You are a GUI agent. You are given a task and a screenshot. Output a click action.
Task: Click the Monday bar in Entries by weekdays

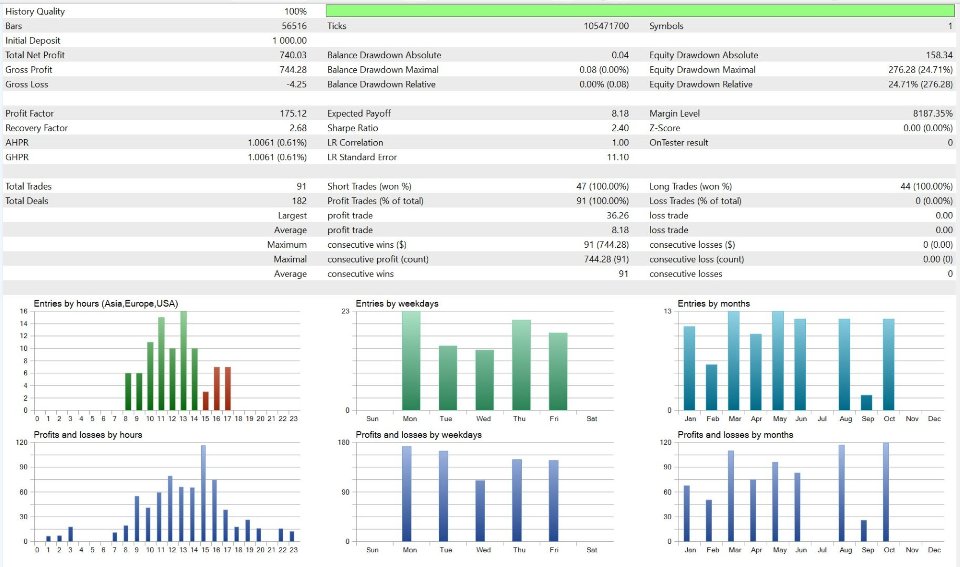[x=411, y=361]
